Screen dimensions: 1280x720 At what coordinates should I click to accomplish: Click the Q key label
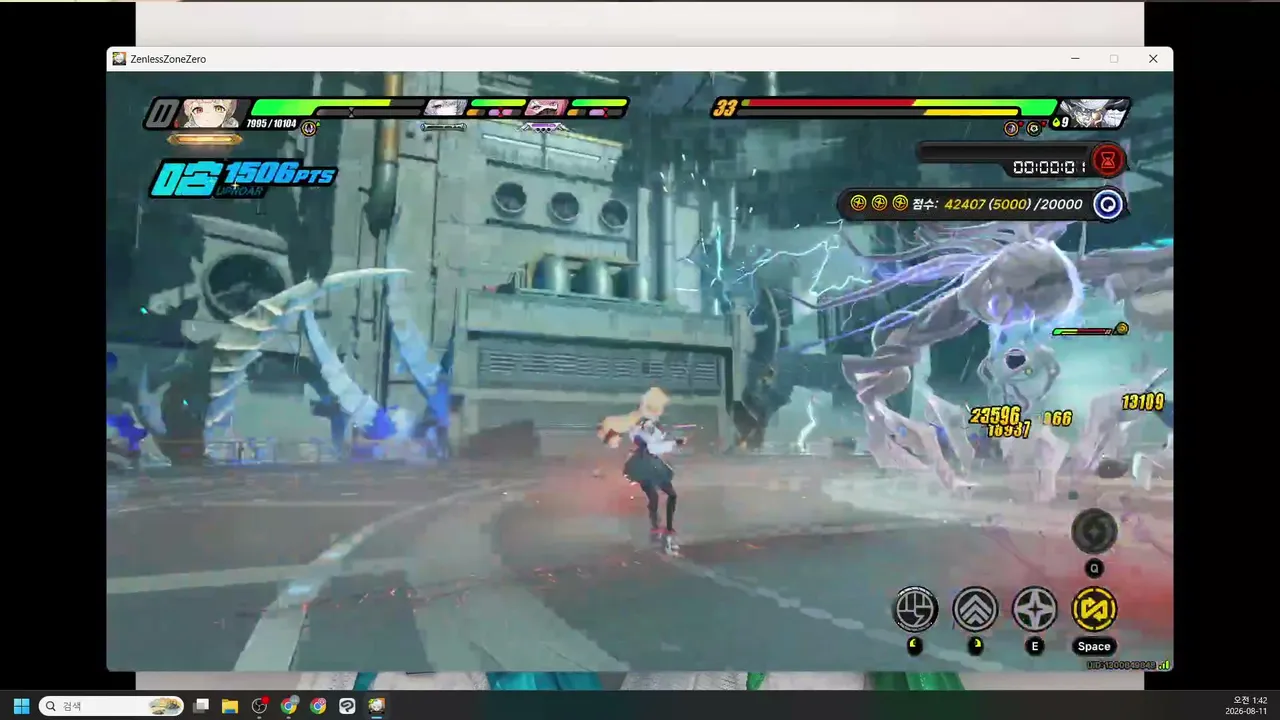pos(1094,568)
